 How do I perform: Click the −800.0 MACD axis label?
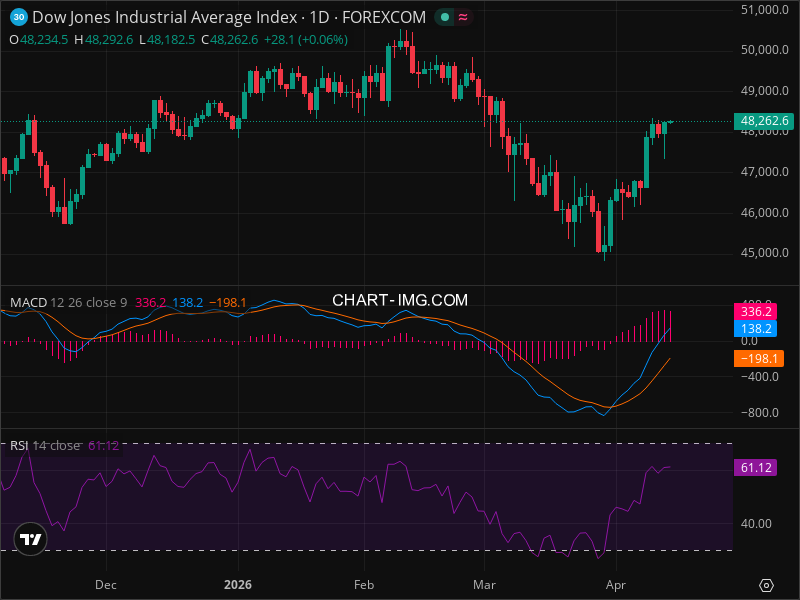pyautogui.click(x=759, y=413)
